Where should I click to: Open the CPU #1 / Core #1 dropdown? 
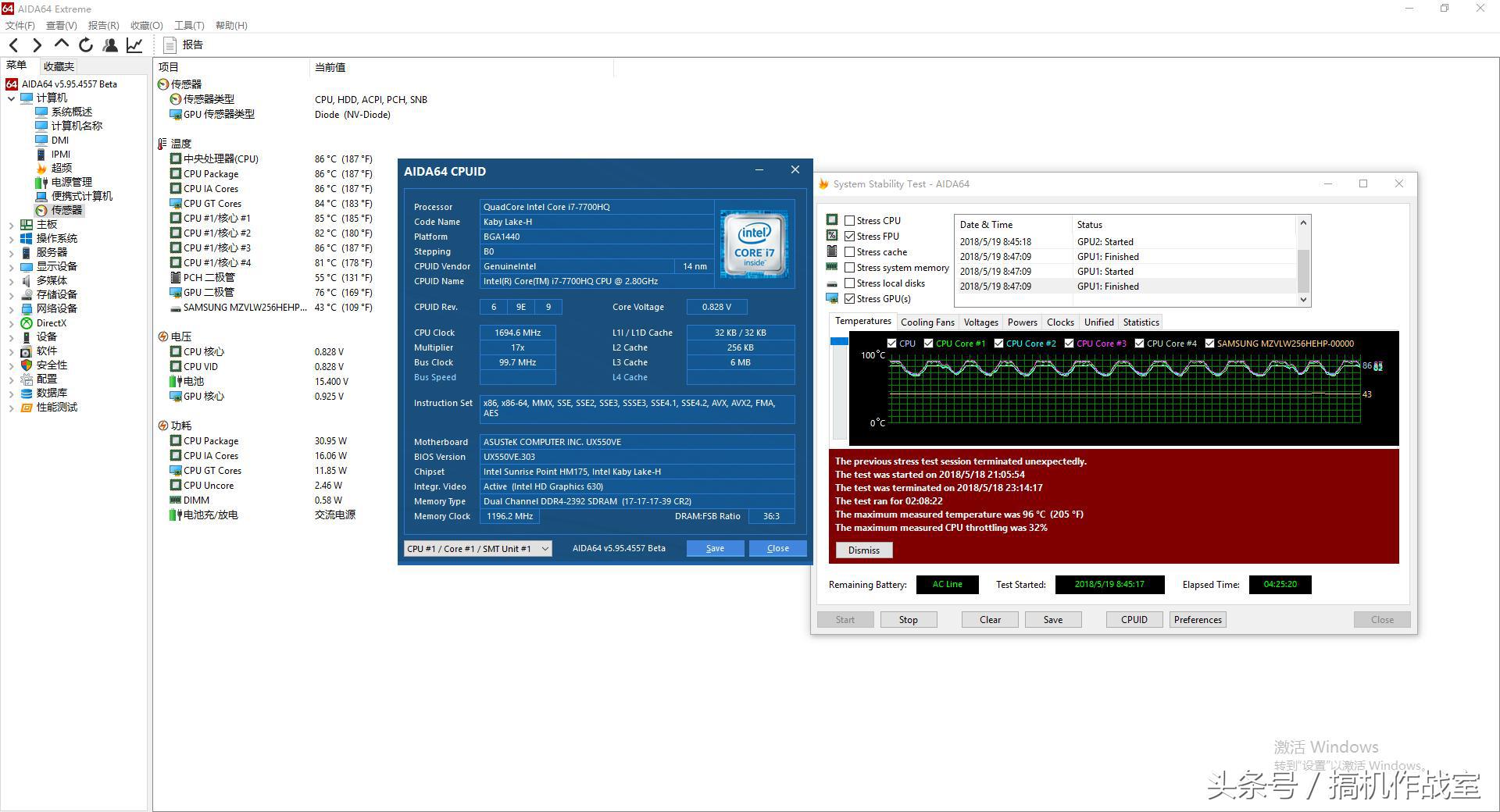[x=477, y=549]
